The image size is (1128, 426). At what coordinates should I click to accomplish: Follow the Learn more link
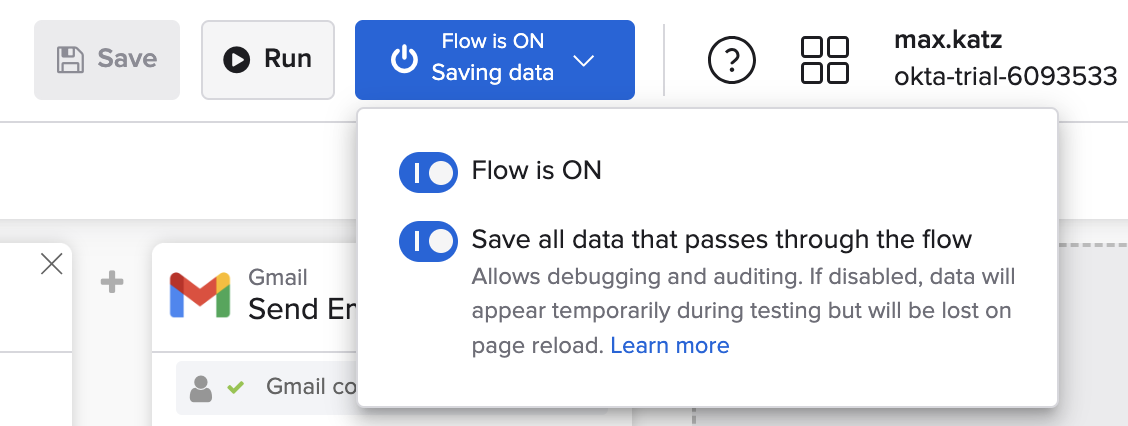tap(669, 346)
